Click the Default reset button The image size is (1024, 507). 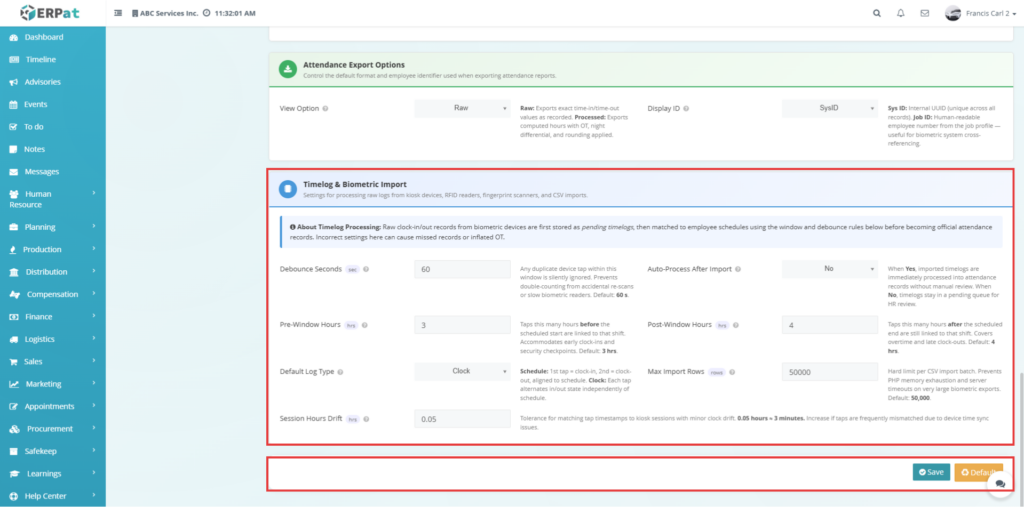click(978, 472)
